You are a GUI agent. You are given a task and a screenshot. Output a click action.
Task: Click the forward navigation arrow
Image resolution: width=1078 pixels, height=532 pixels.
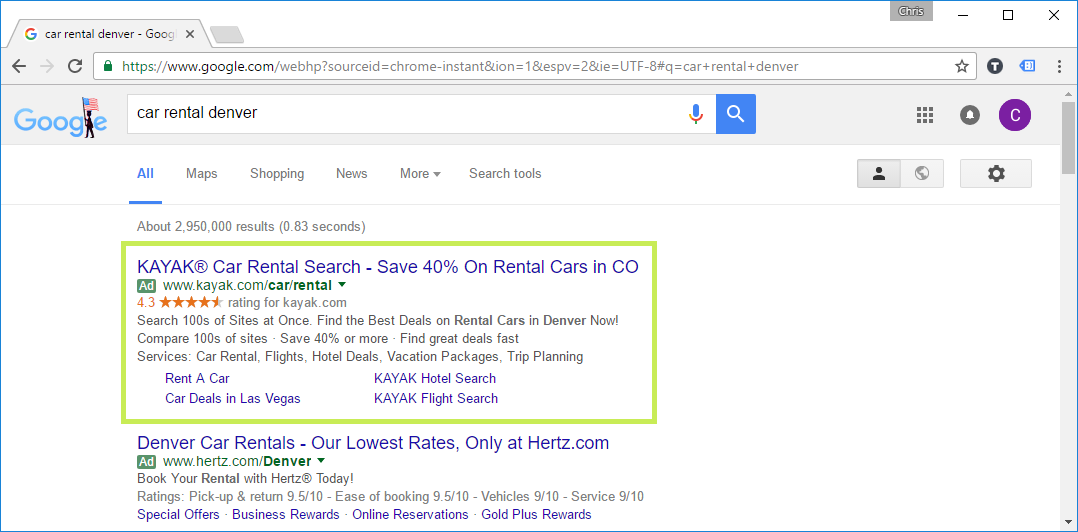47,67
